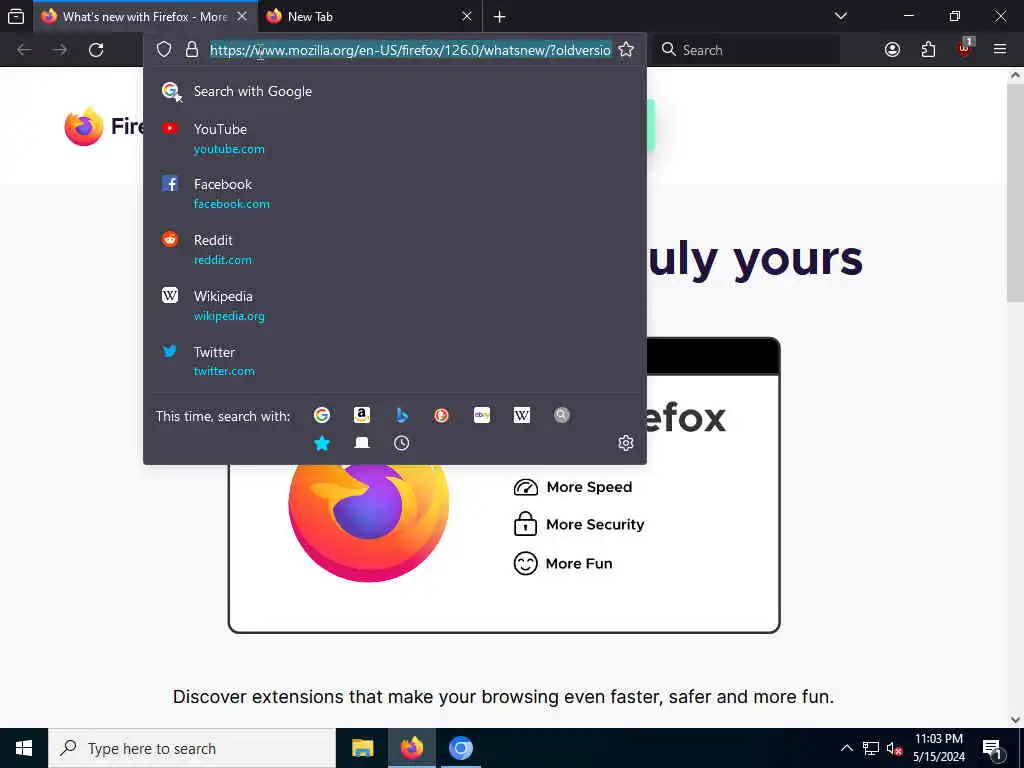Viewport: 1024px width, 768px height.
Task: Open tracking protection shield icon
Action: coord(164,50)
